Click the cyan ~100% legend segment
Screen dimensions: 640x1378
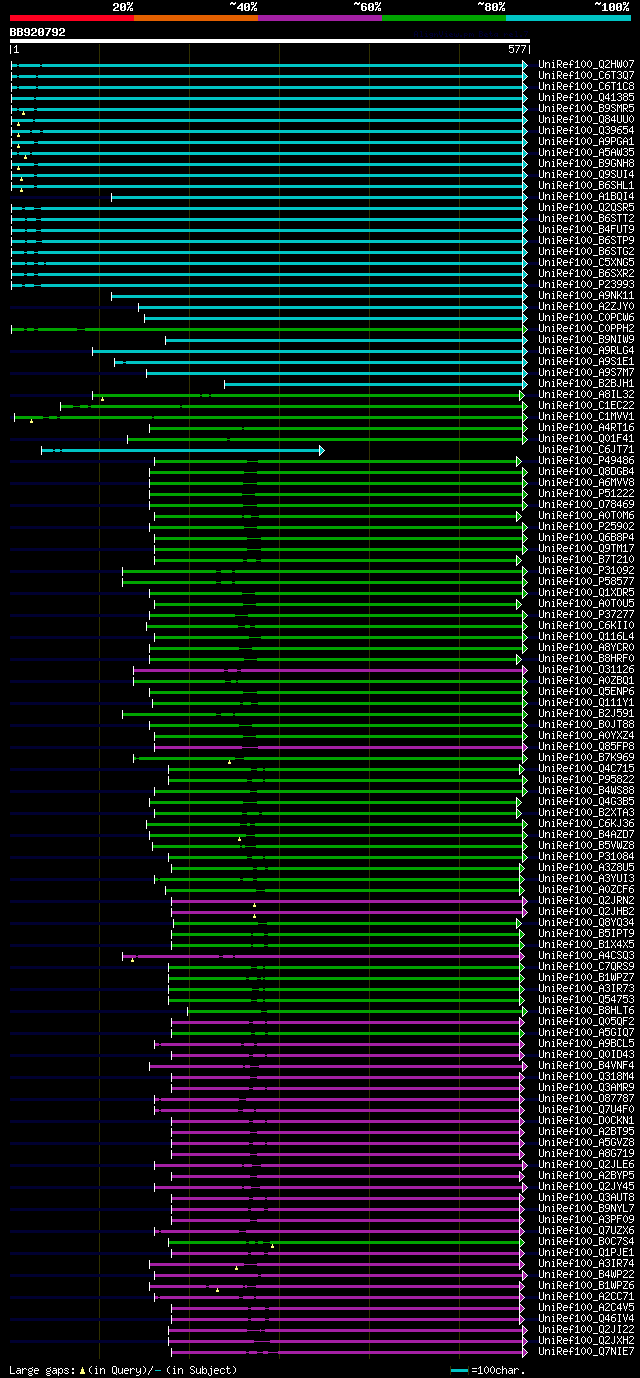tap(567, 17)
